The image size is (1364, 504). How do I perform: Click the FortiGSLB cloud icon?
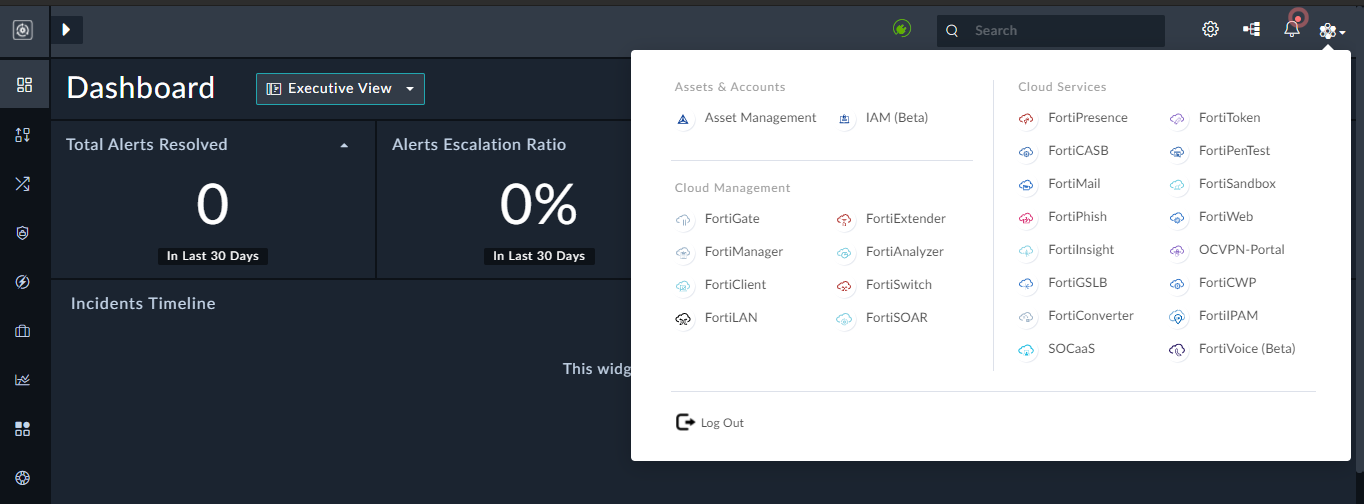[1026, 284]
